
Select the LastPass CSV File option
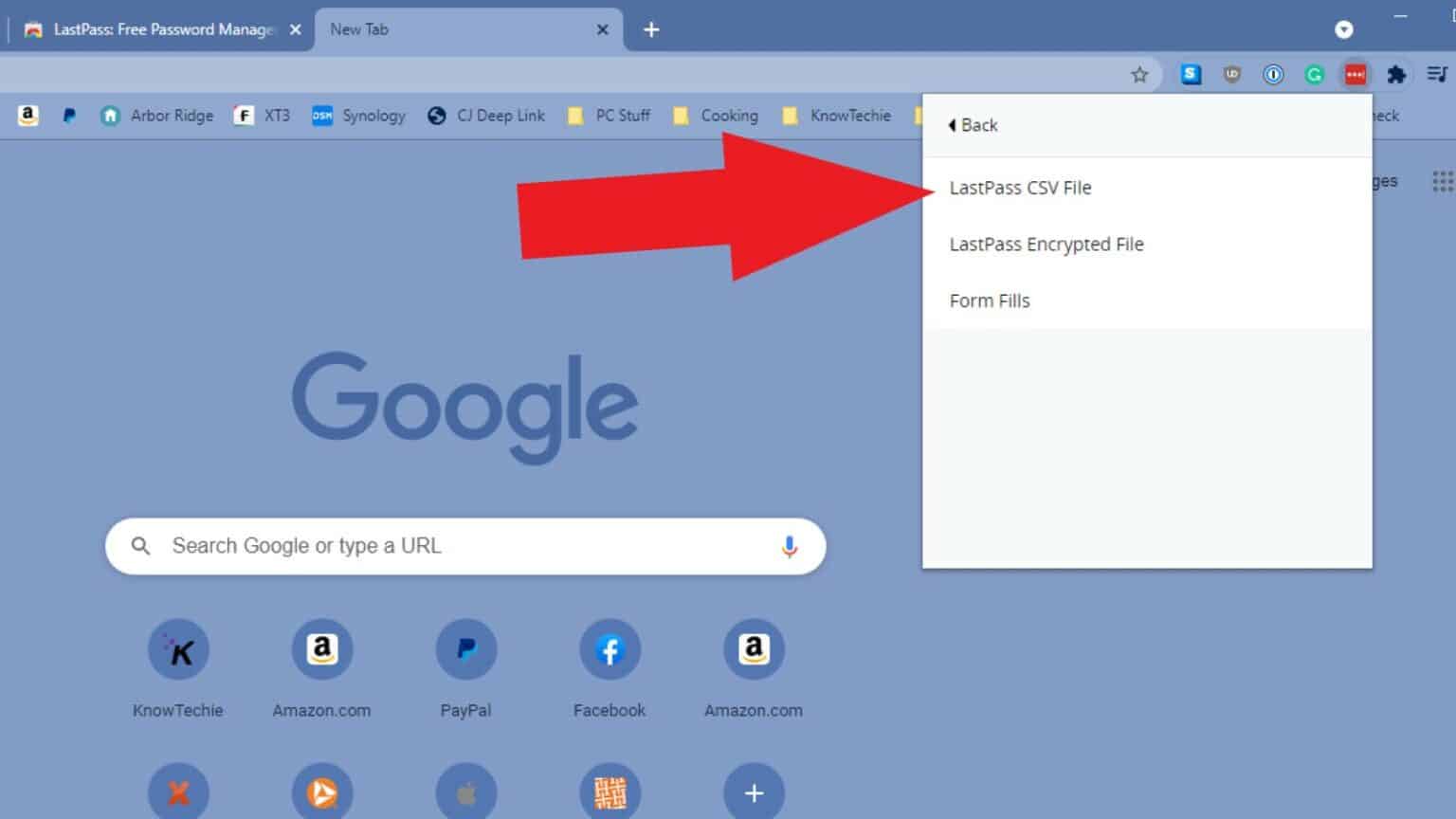(x=1021, y=188)
